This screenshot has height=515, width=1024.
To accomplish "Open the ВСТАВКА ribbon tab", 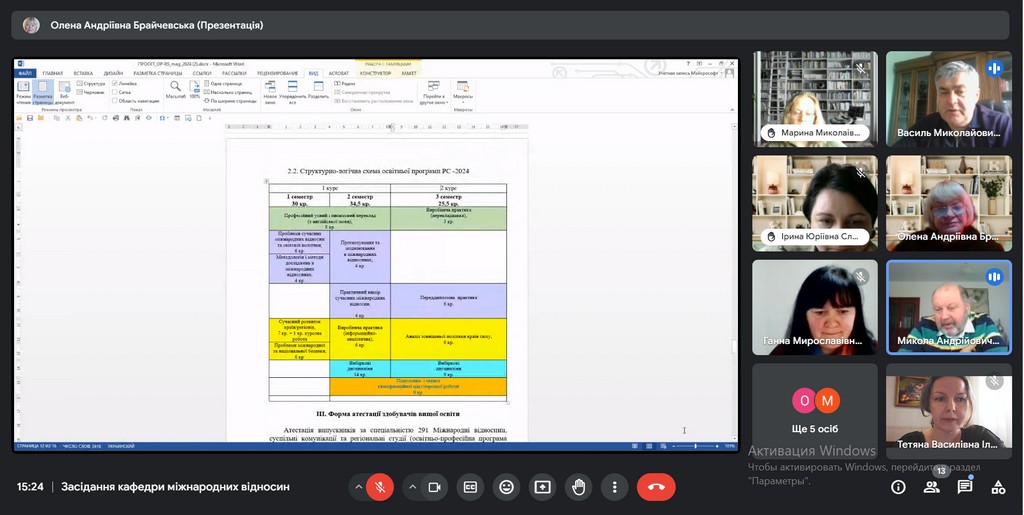I will pos(83,73).
